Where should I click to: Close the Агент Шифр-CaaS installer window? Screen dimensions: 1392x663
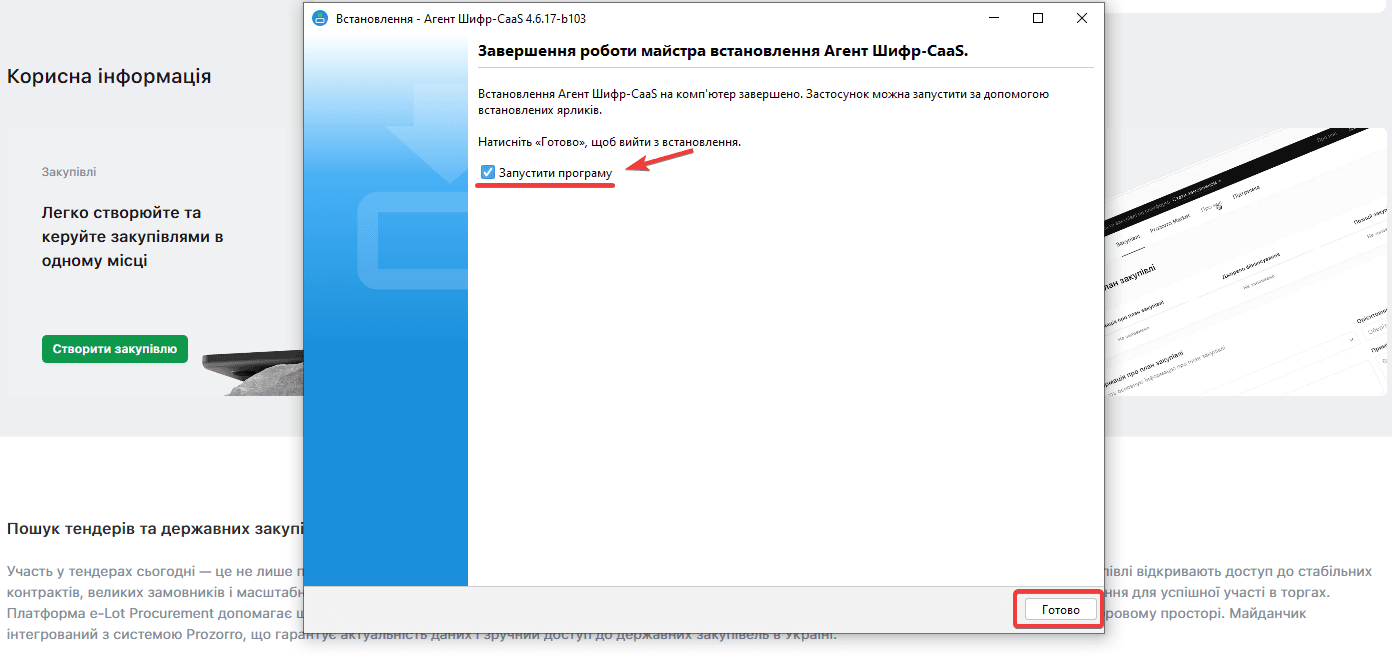pos(1082,18)
